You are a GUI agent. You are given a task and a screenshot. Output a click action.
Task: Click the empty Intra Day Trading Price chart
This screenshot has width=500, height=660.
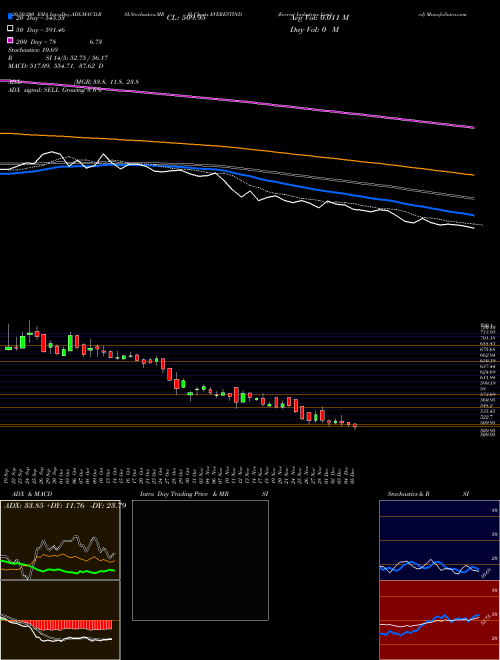click(x=200, y=560)
